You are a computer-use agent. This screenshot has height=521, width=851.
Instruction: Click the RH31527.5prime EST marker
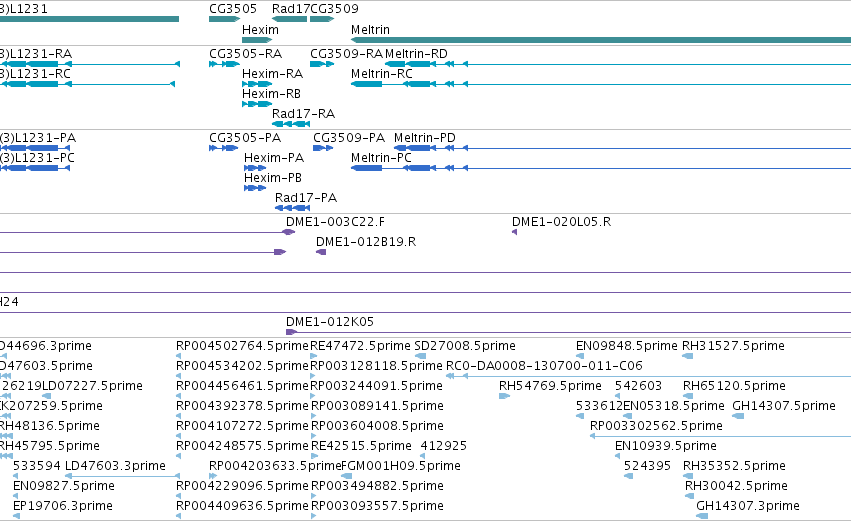point(688,356)
